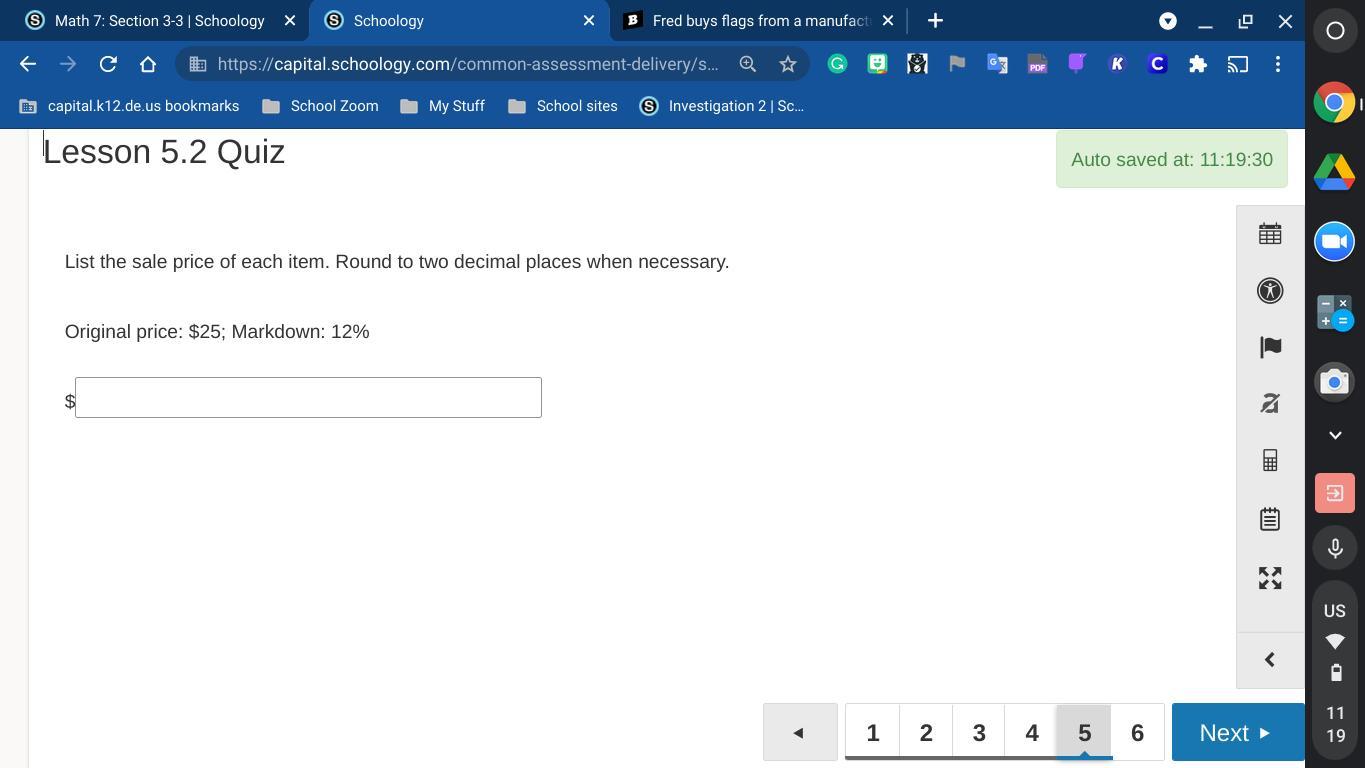Open the pink exit app on shelf
1365x768 pixels.
coord(1334,494)
